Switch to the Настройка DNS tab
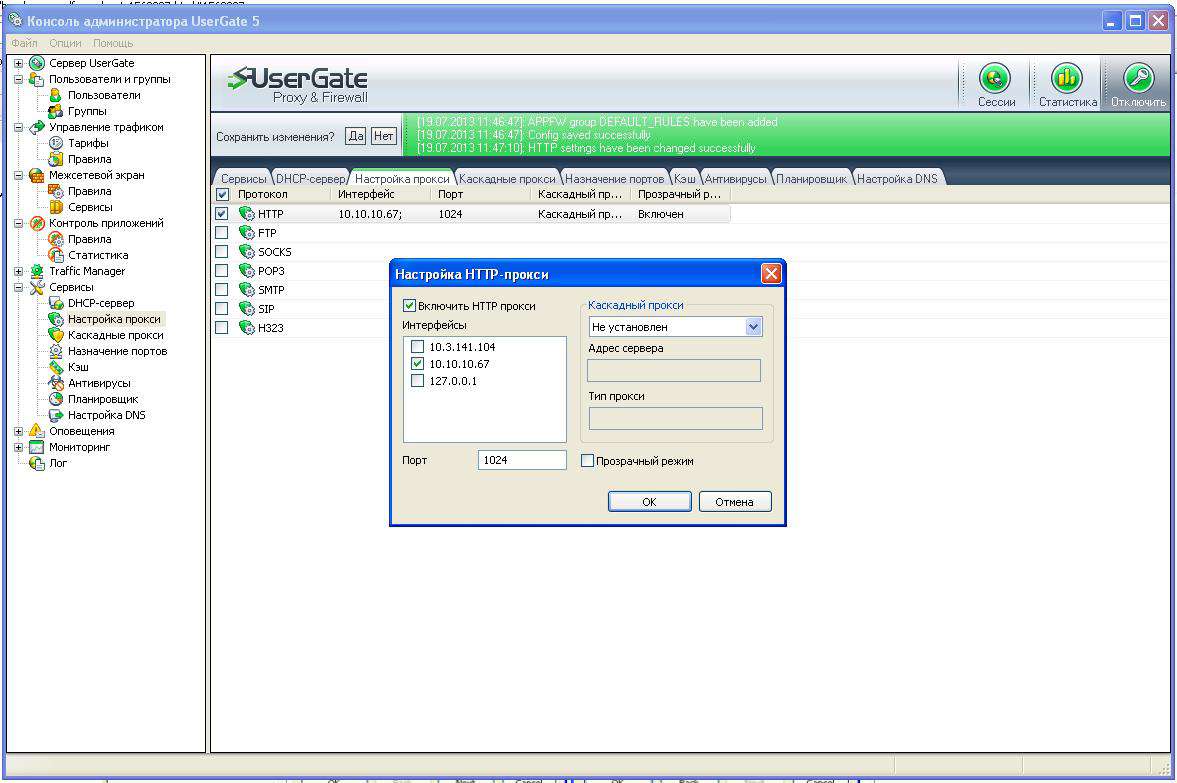 click(x=898, y=179)
